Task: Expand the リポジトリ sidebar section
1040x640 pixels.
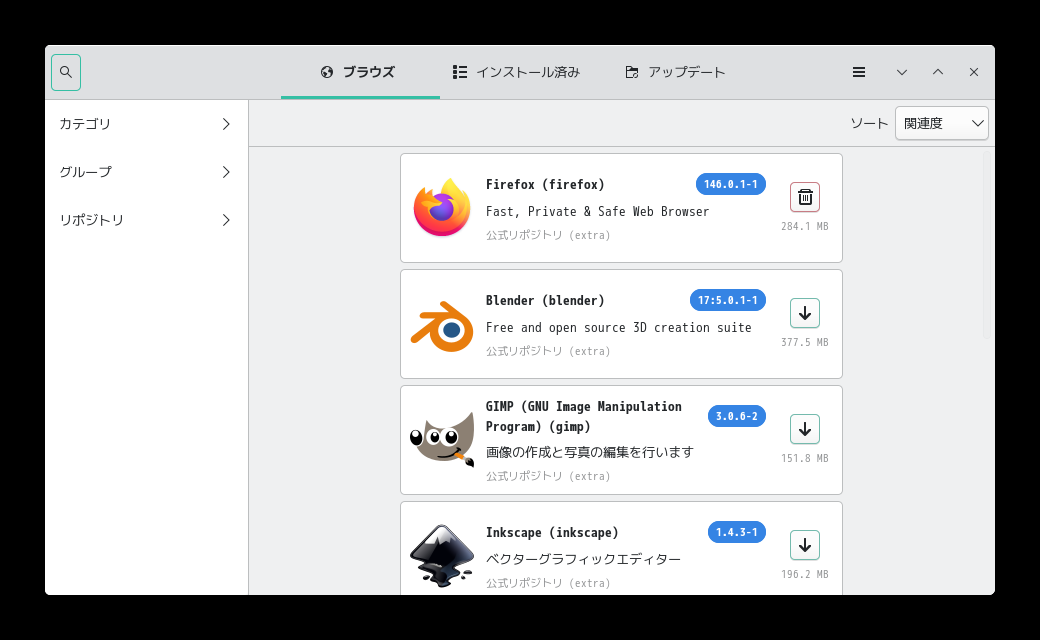Action: click(x=144, y=220)
